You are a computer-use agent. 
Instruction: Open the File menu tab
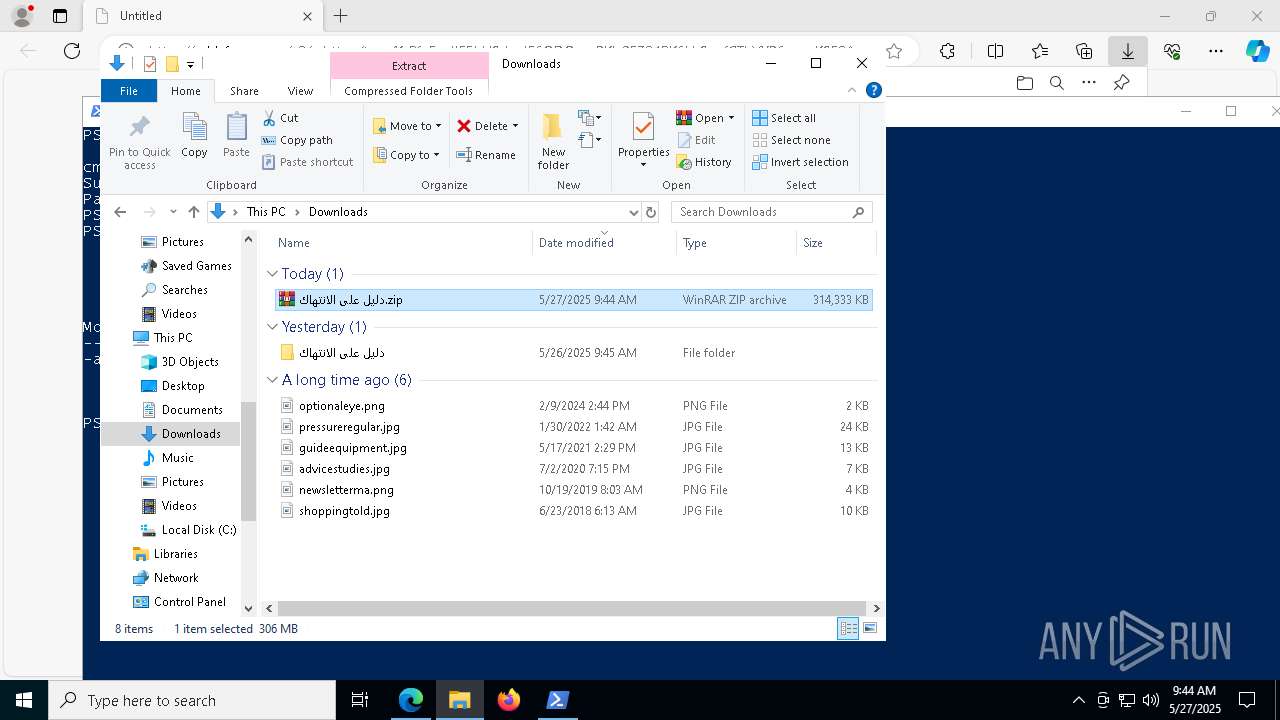click(129, 91)
